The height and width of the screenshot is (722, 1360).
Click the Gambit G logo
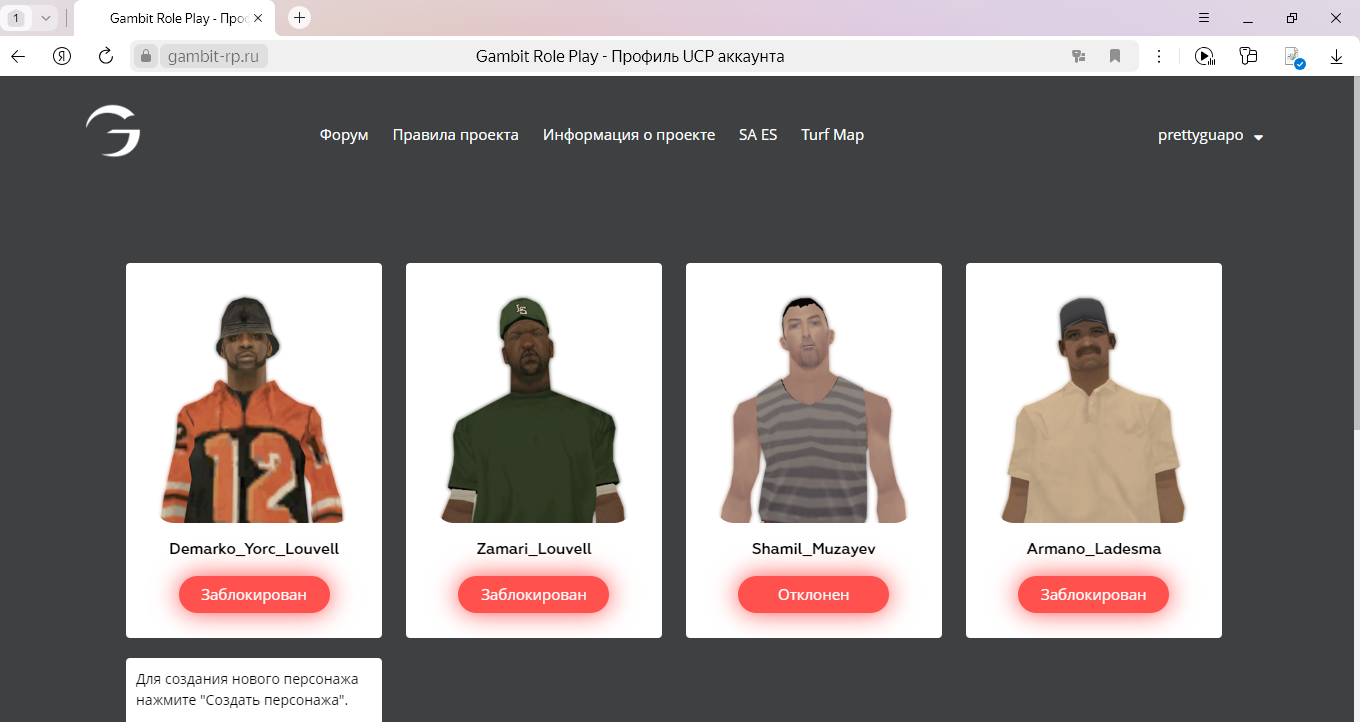pyautogui.click(x=113, y=133)
